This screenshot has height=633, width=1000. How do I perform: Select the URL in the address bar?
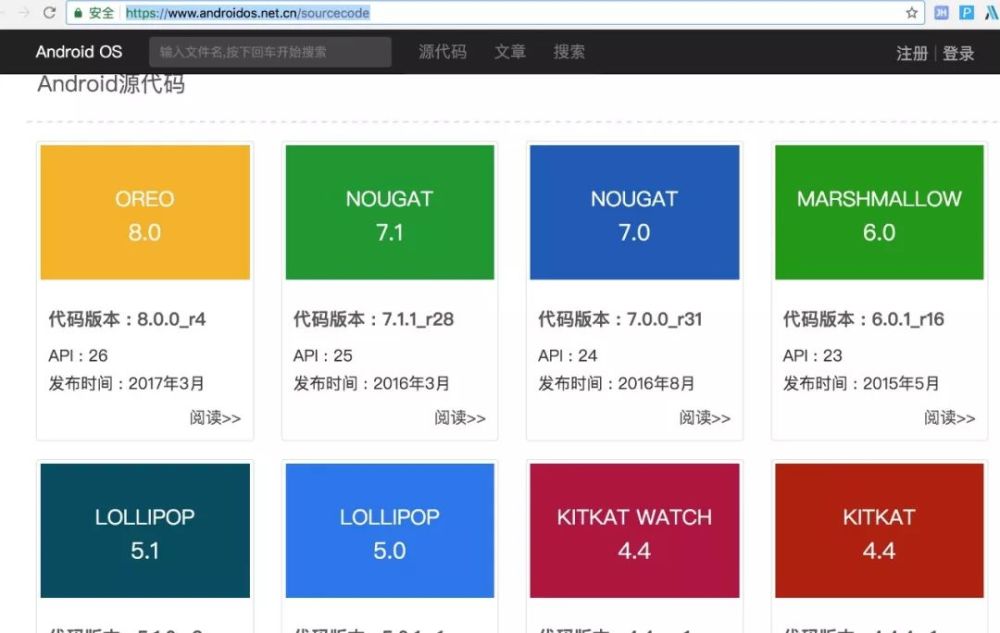click(x=247, y=13)
